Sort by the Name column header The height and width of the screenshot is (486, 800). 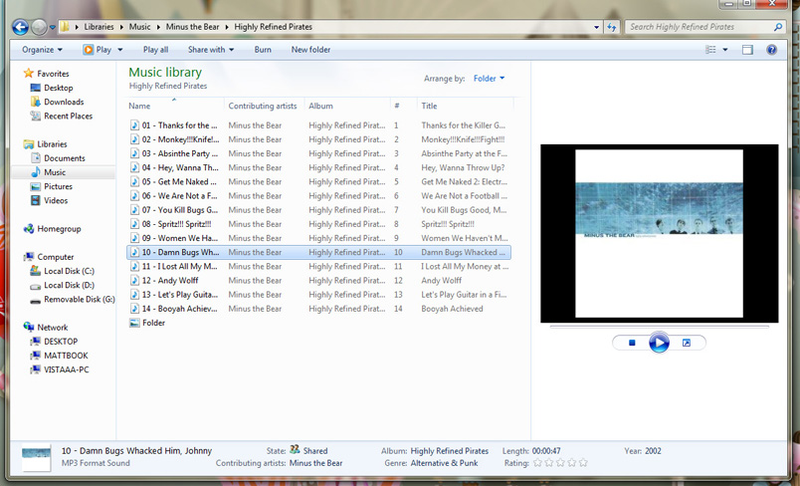[139, 106]
